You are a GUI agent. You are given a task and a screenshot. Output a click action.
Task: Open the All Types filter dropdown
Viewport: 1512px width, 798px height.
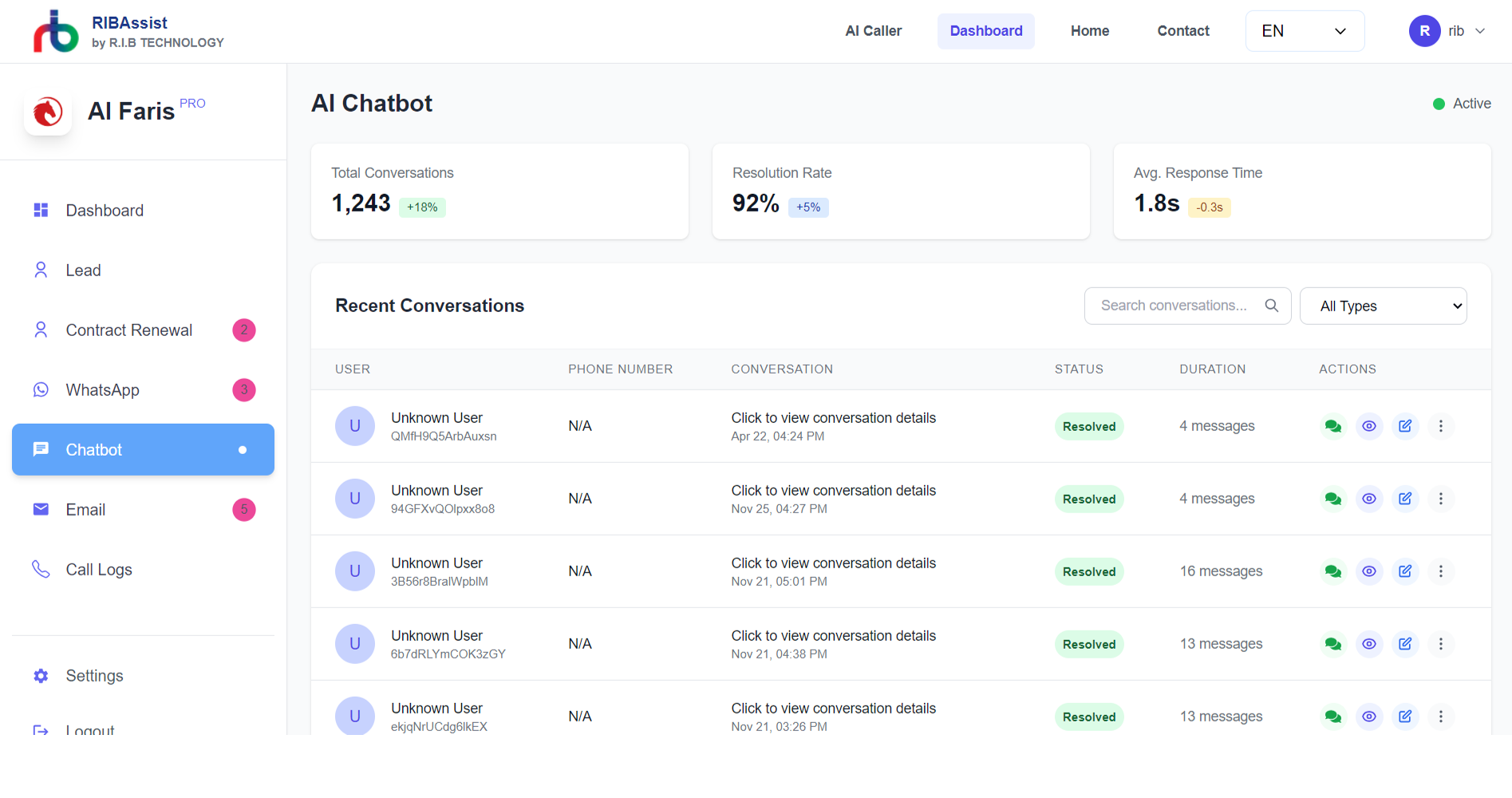pyautogui.click(x=1383, y=306)
